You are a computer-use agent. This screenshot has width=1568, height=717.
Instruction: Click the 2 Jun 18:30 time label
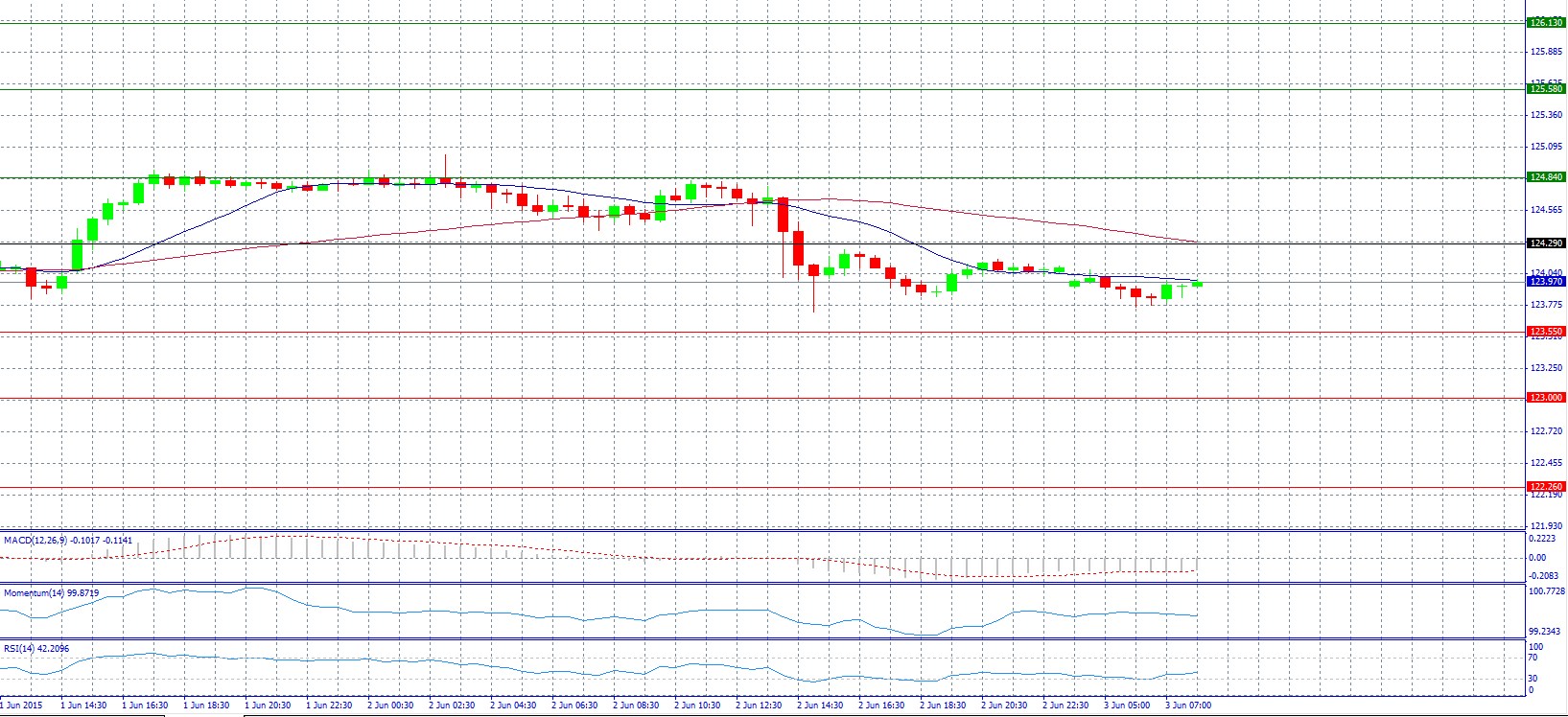[943, 705]
